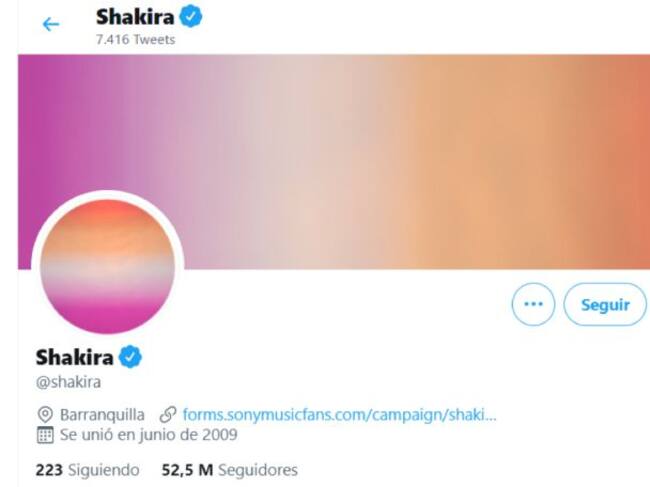View the 223 Siguiendo list
This screenshot has height=487, width=650.
87,470
